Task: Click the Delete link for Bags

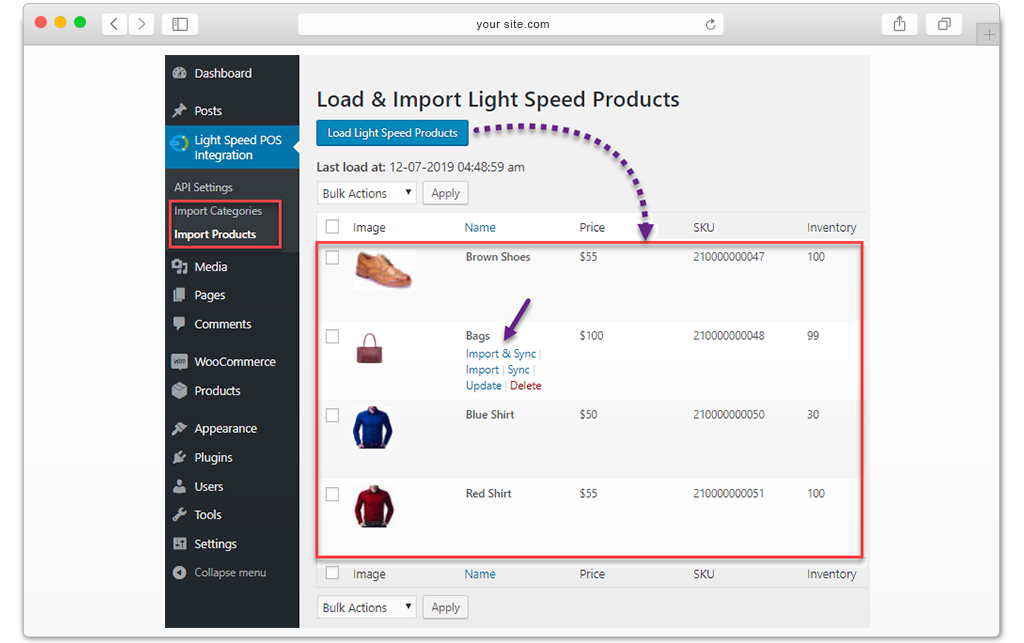Action: (x=526, y=386)
